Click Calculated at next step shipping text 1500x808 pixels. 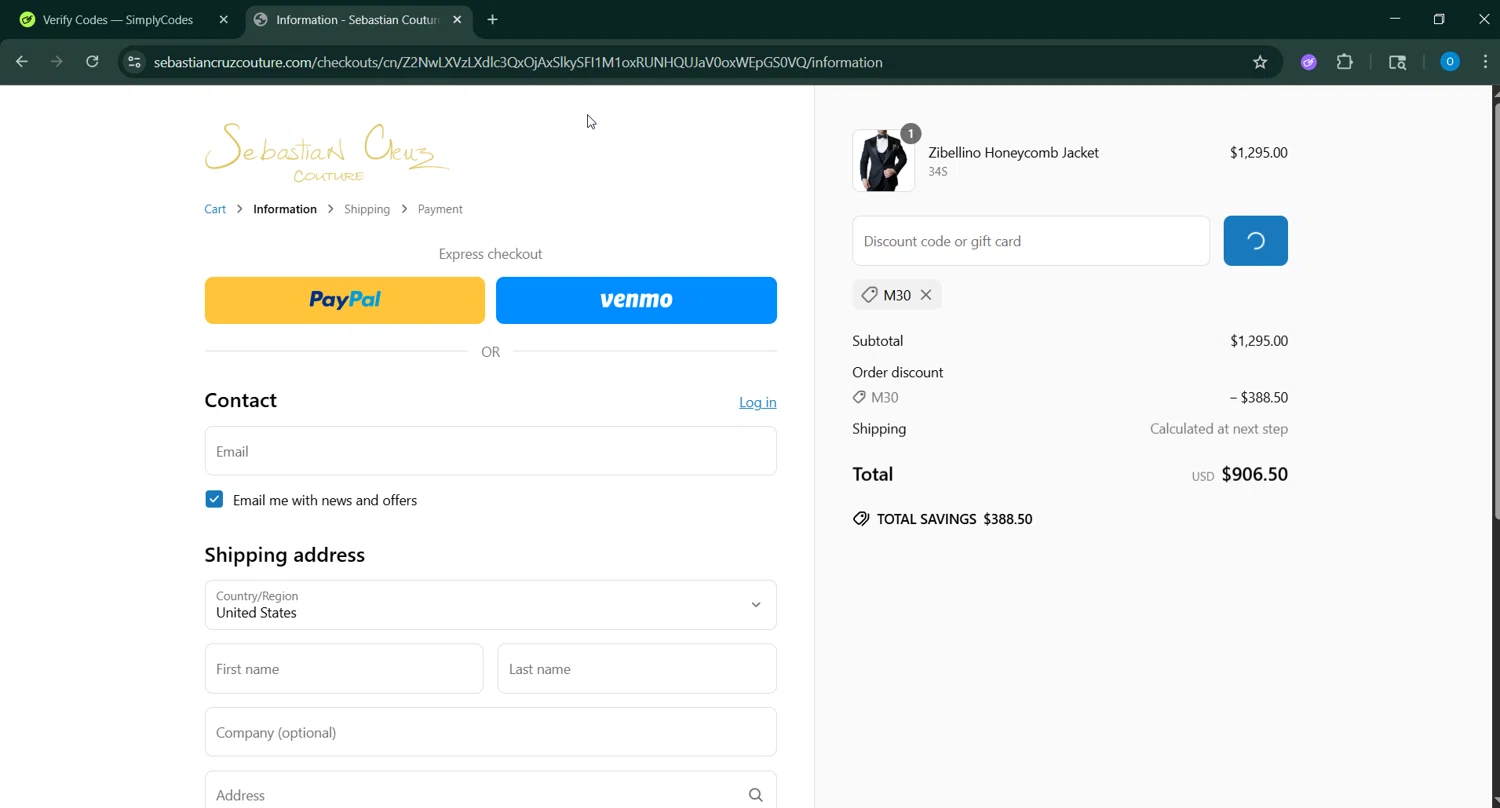point(1218,429)
